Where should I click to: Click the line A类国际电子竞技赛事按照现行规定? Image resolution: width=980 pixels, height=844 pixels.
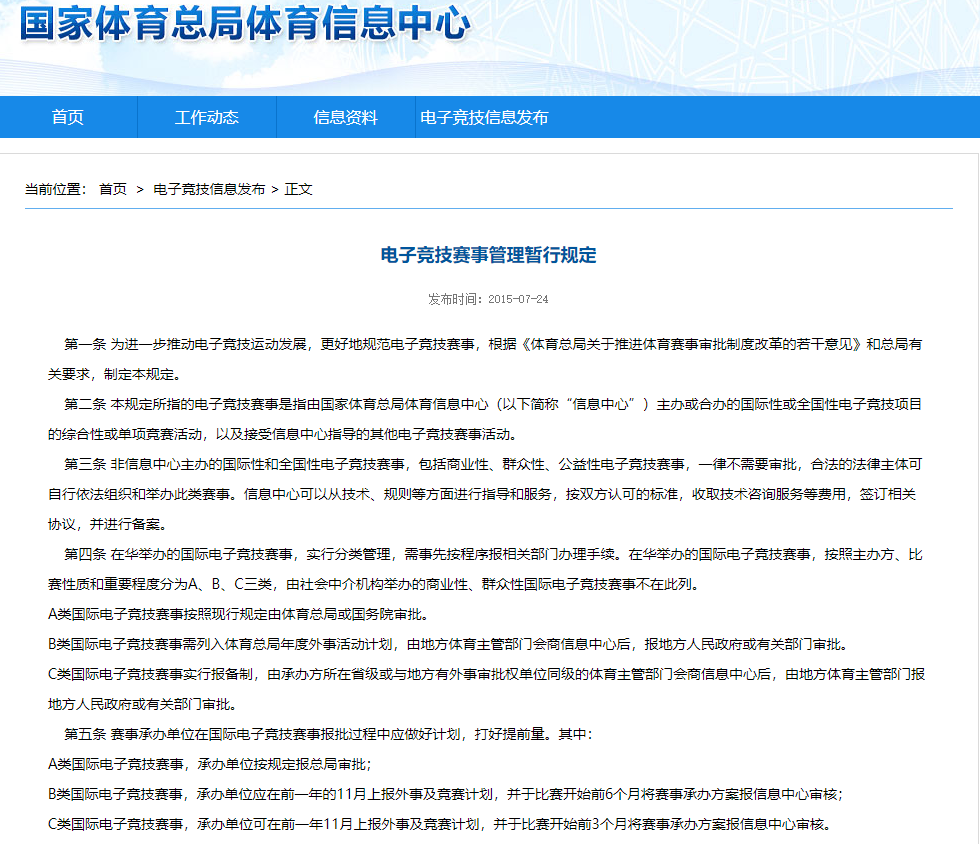tap(241, 615)
